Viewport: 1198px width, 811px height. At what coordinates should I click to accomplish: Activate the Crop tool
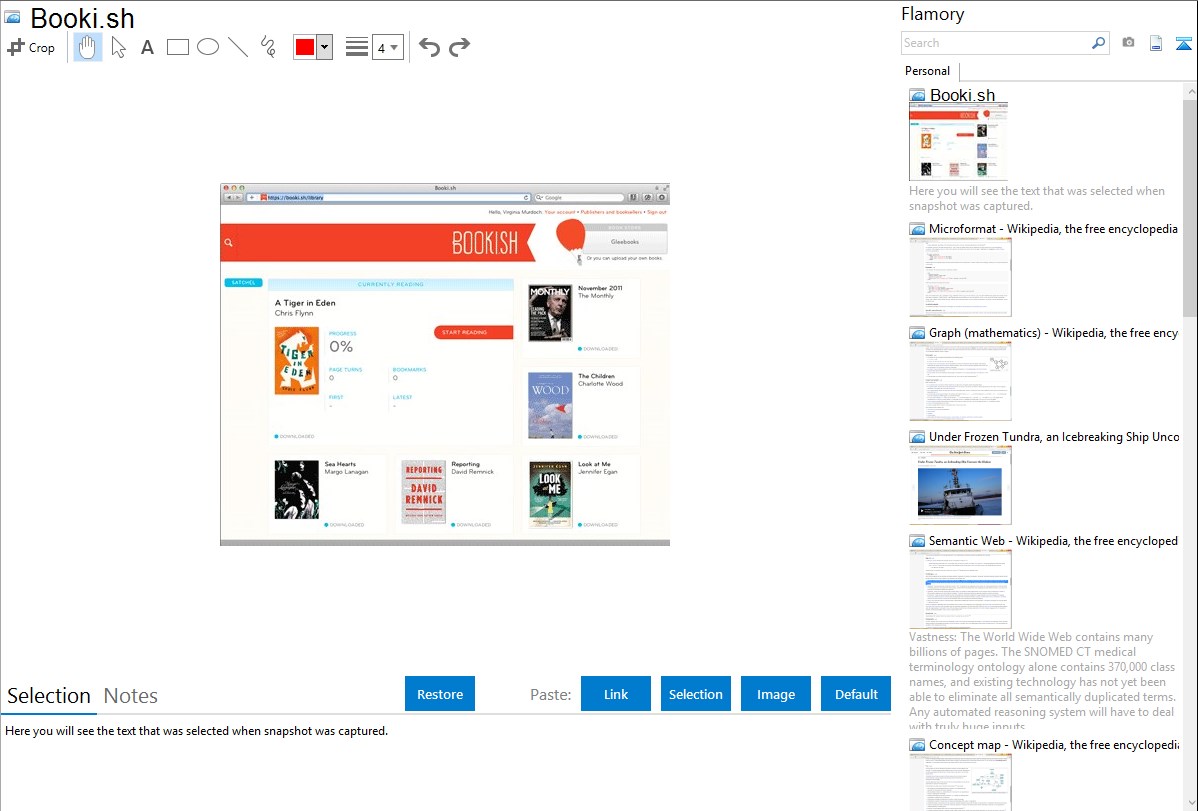point(31,47)
